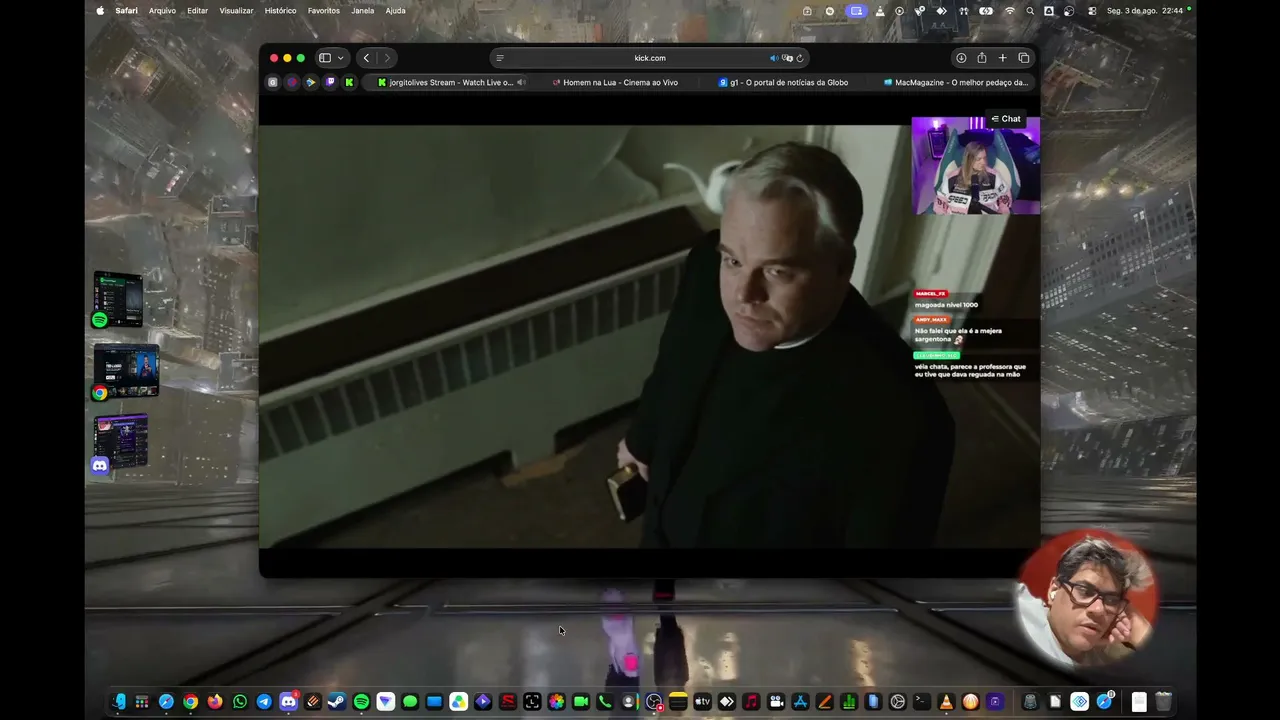Viewport: 1280px width, 720px height.
Task: Open the Arquivo menu
Action: tap(162, 11)
